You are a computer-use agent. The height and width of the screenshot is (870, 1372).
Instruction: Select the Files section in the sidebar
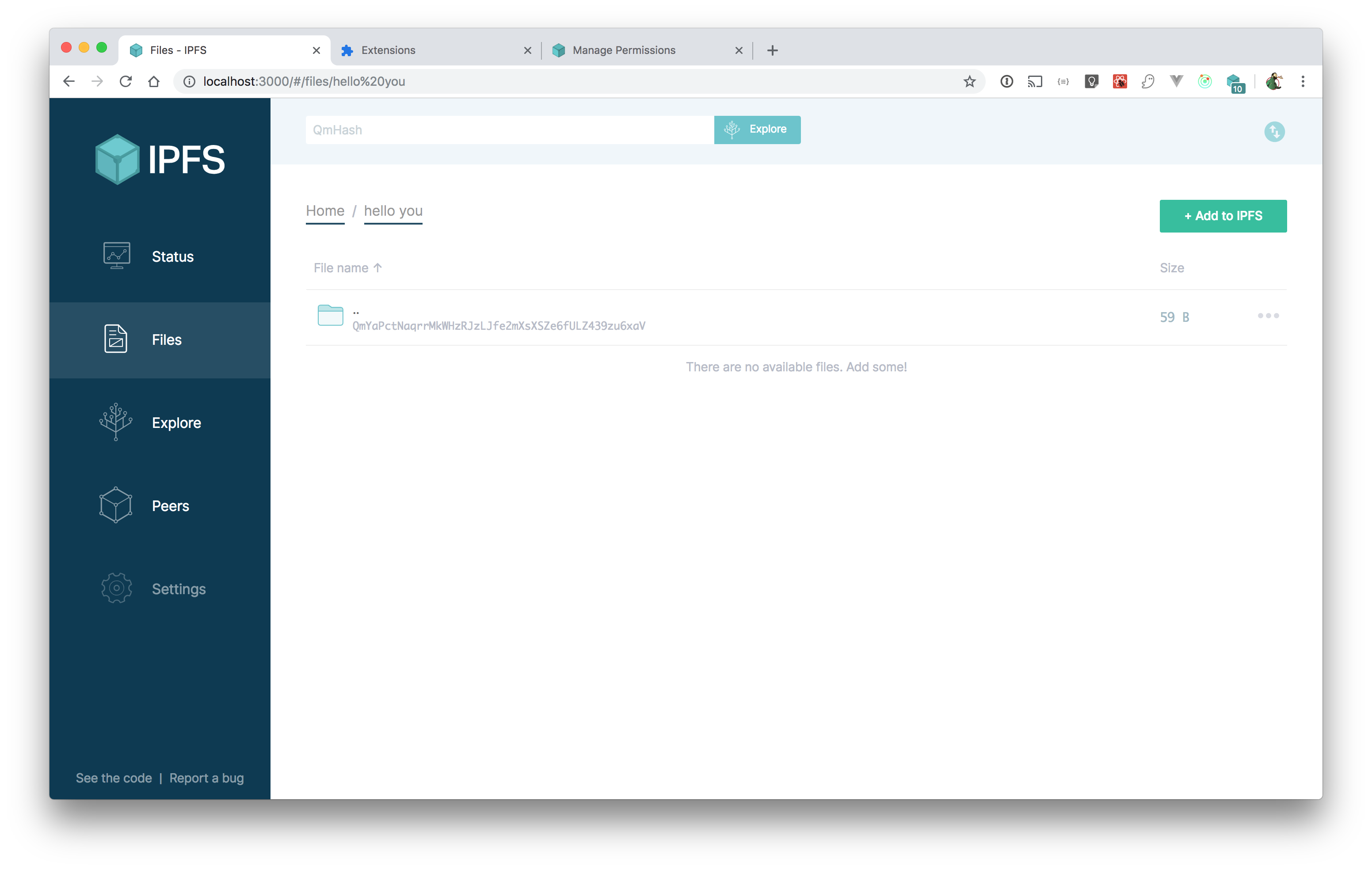pyautogui.click(x=166, y=340)
